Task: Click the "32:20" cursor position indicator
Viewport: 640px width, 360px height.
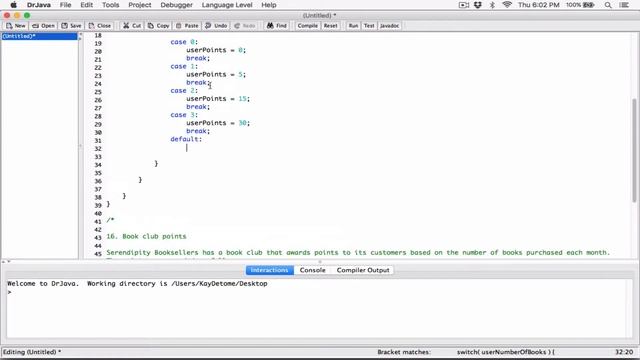Action: pyautogui.click(x=624, y=352)
